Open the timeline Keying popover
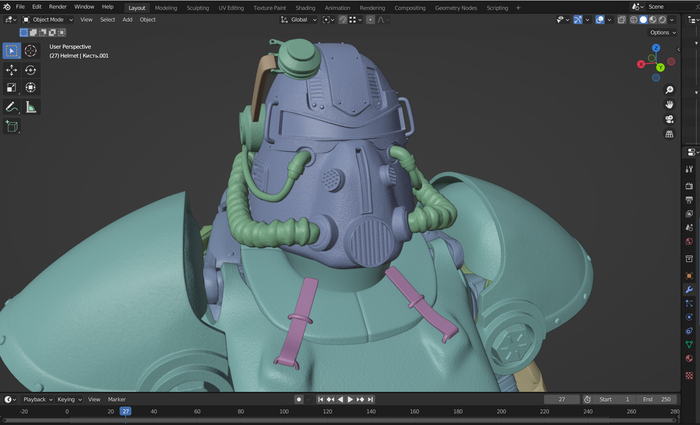Screen dimensions: 700x425 69,399
